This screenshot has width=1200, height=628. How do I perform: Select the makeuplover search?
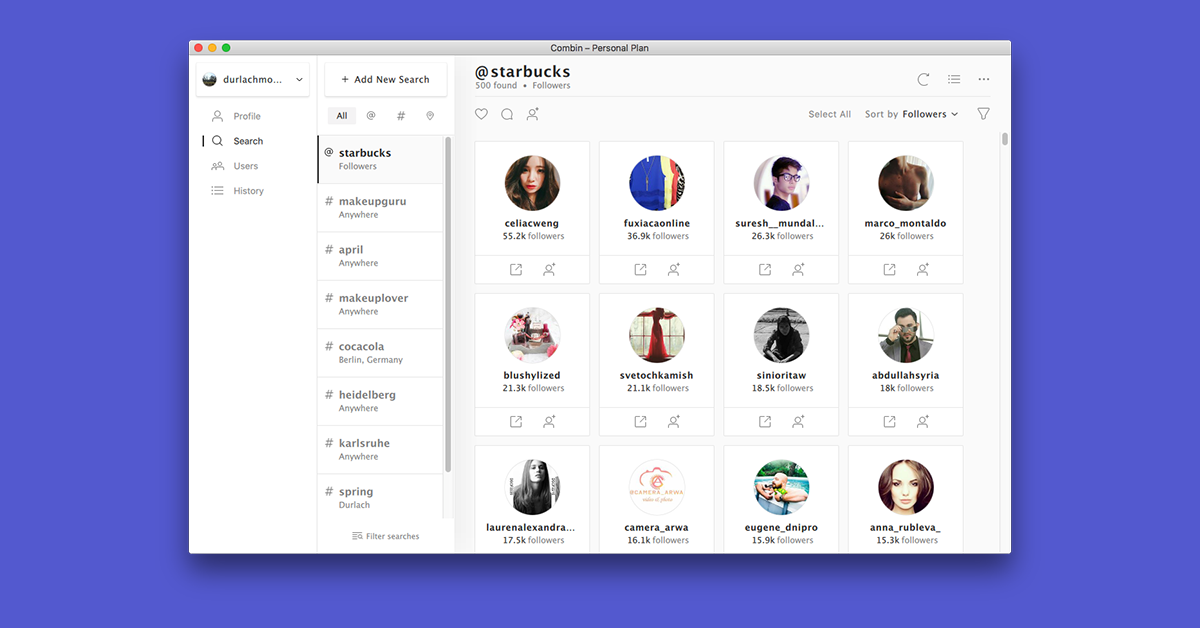[x=381, y=304]
